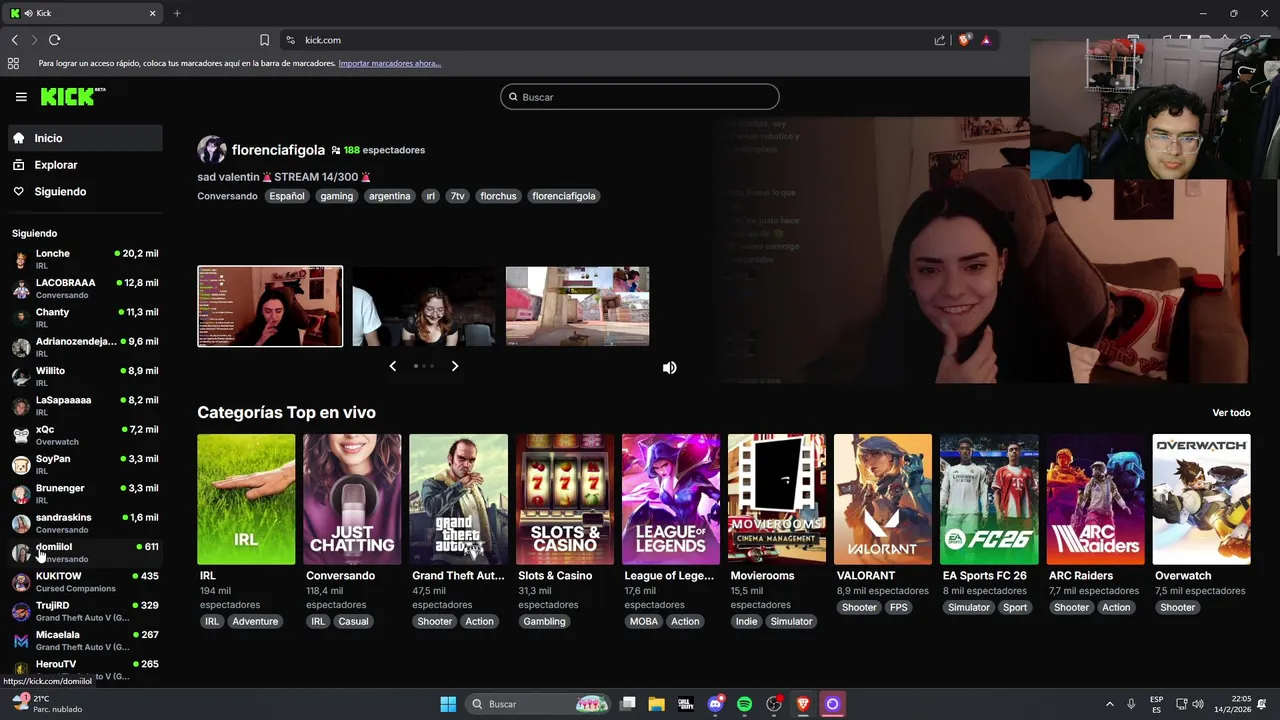Open the VALORANT category
The height and width of the screenshot is (720, 1280).
(883, 499)
